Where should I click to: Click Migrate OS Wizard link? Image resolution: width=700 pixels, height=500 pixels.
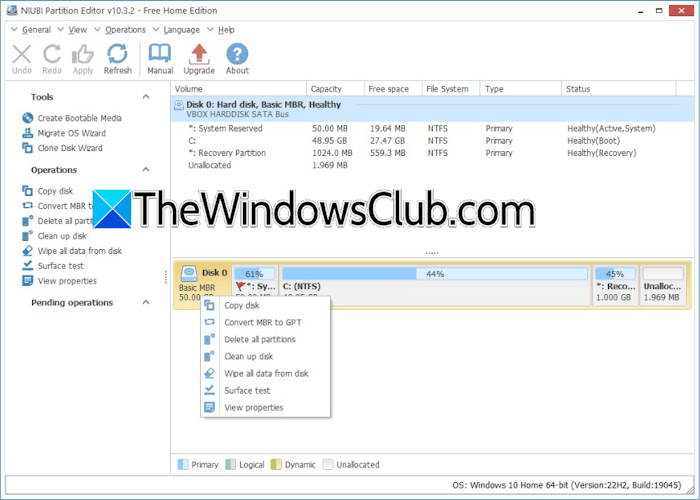(x=71, y=133)
